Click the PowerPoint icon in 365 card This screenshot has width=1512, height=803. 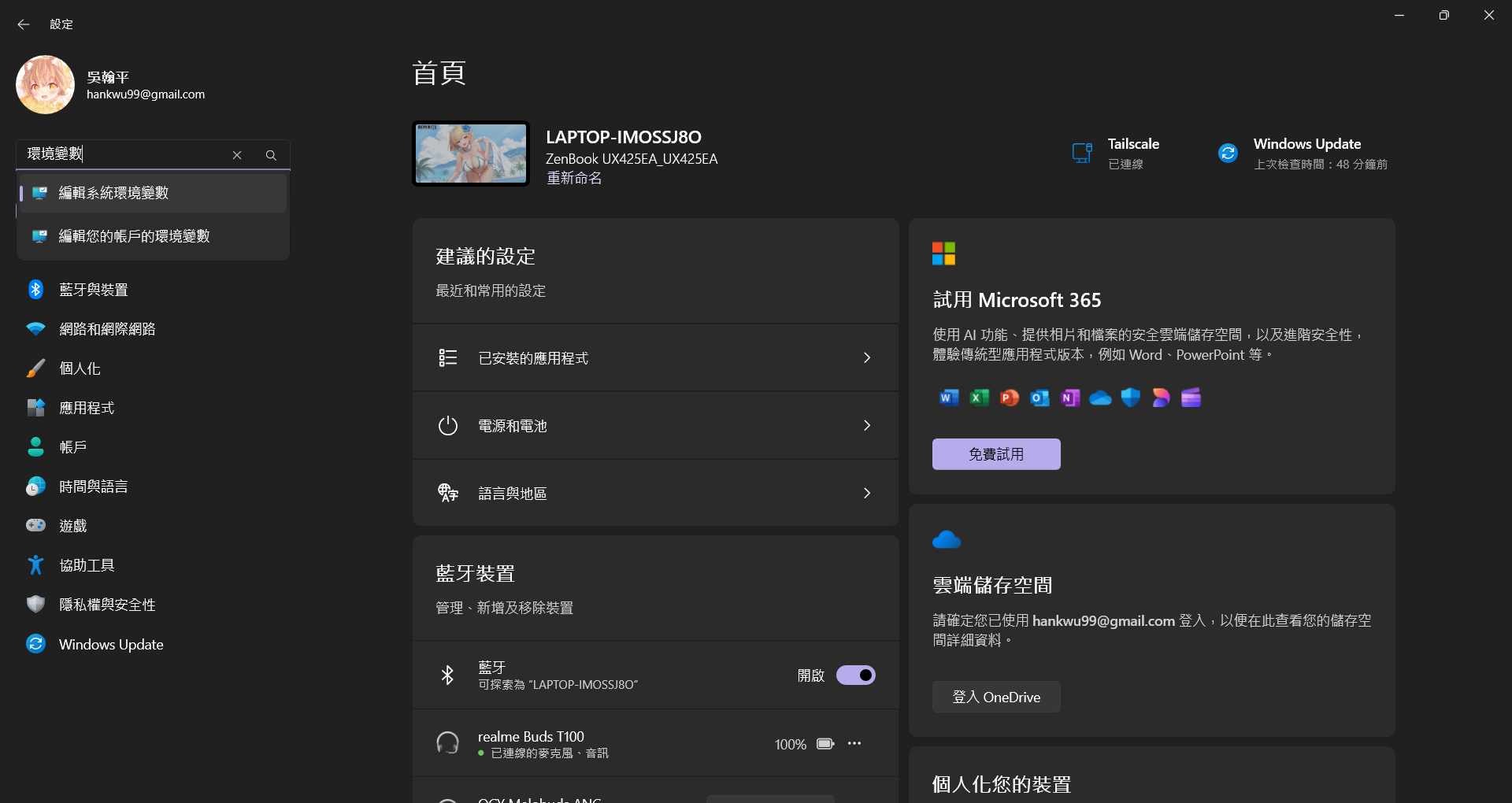click(1010, 398)
